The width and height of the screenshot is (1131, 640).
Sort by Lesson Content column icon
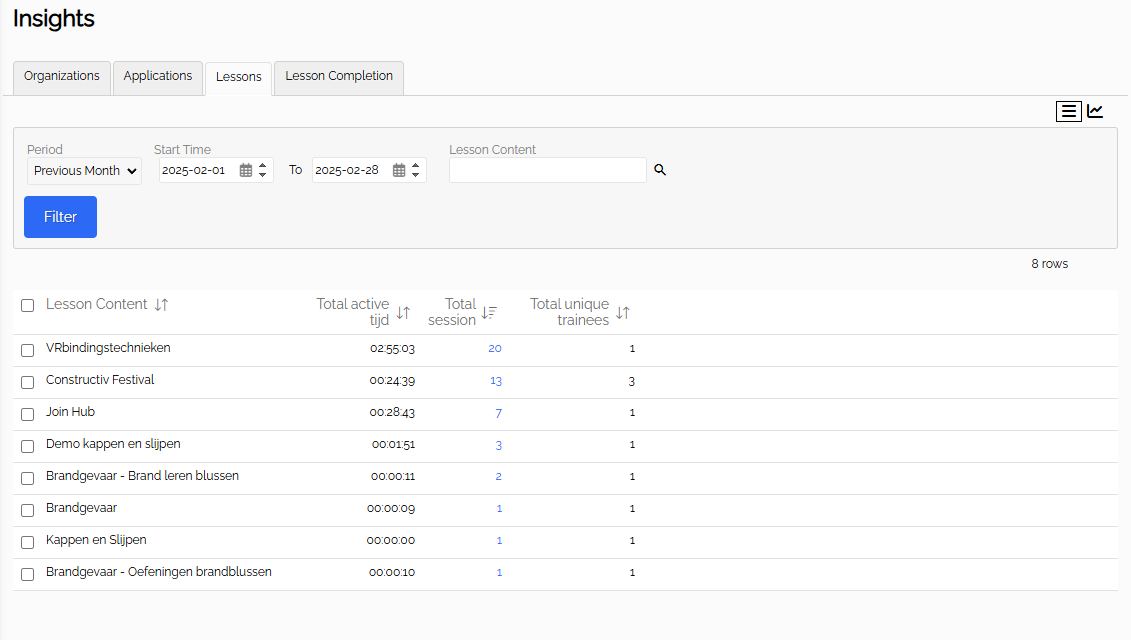162,304
